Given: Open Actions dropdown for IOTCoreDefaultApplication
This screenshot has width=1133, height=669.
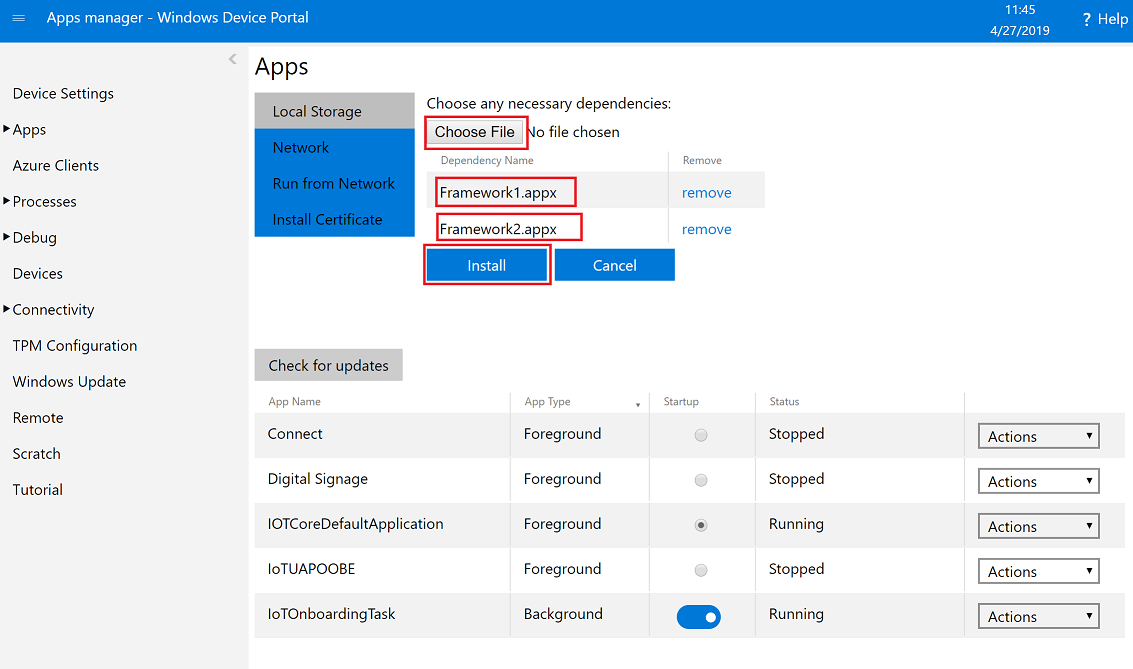Looking at the screenshot, I should 1038,526.
